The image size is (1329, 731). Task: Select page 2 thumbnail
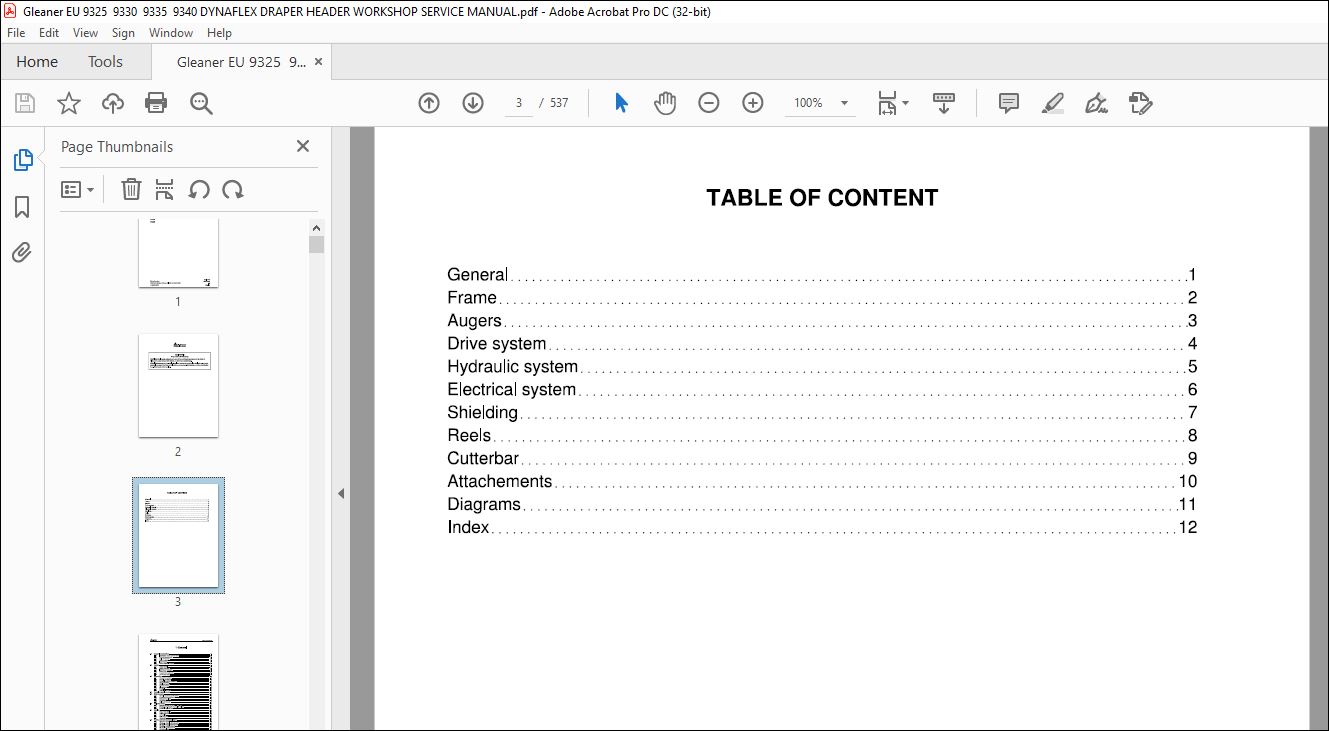[x=178, y=386]
